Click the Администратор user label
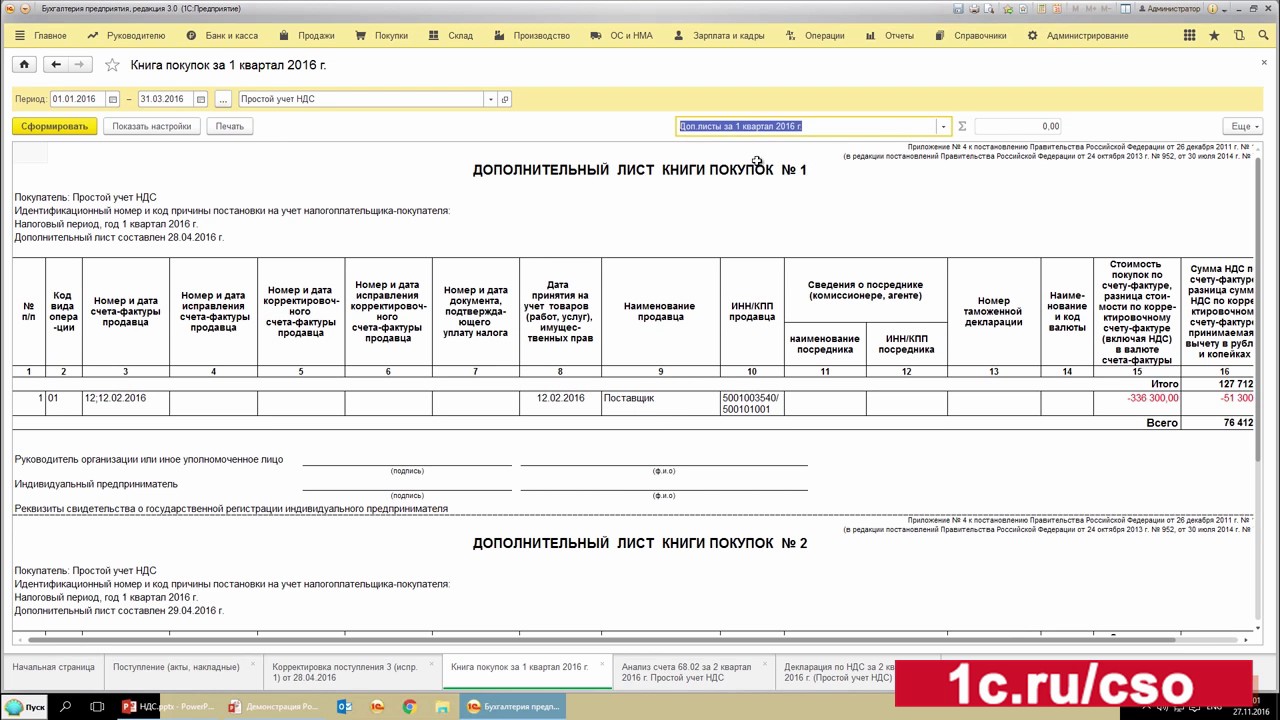This screenshot has width=1280, height=720. [x=1170, y=9]
